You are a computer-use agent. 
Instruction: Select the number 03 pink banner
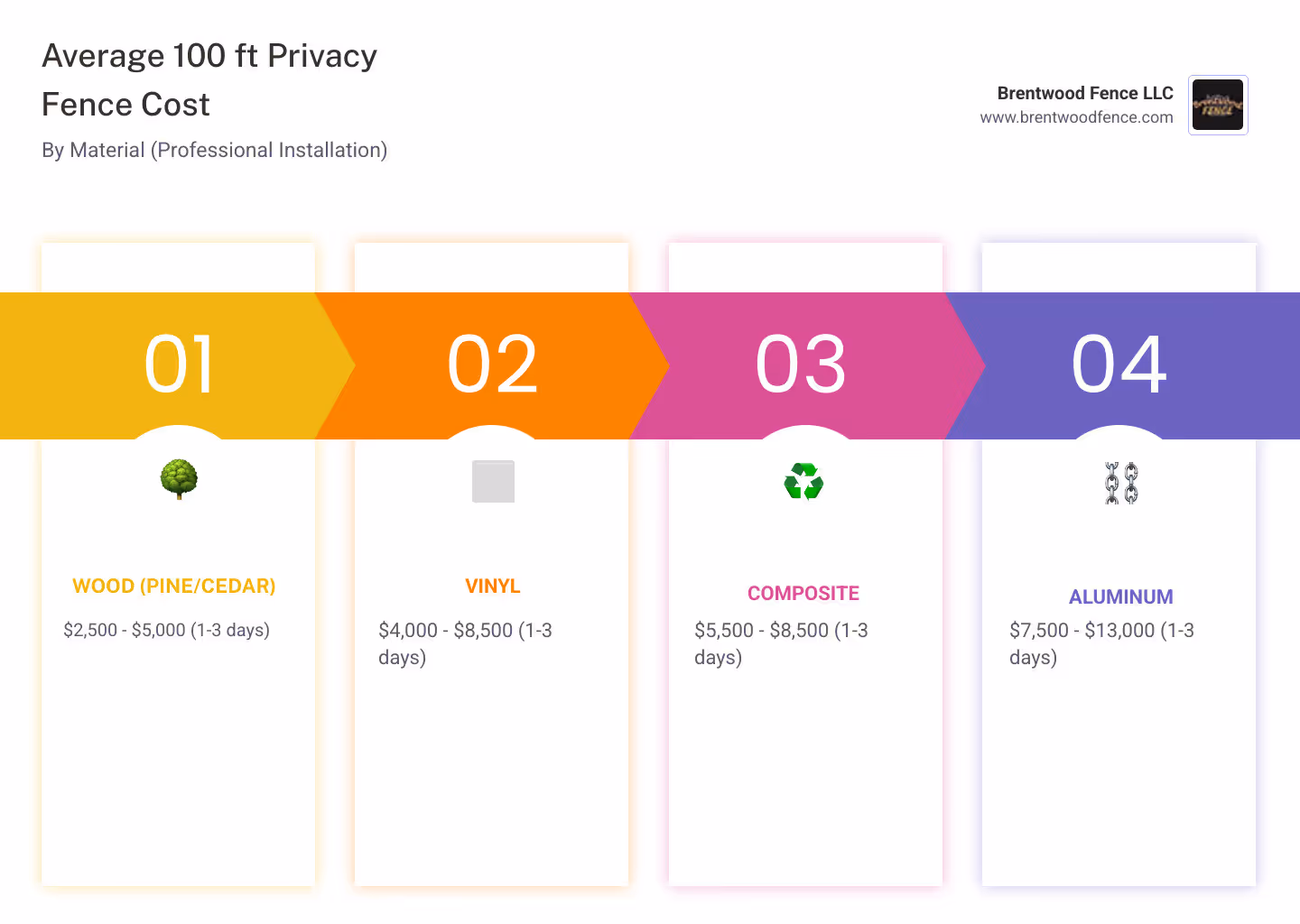(804, 365)
